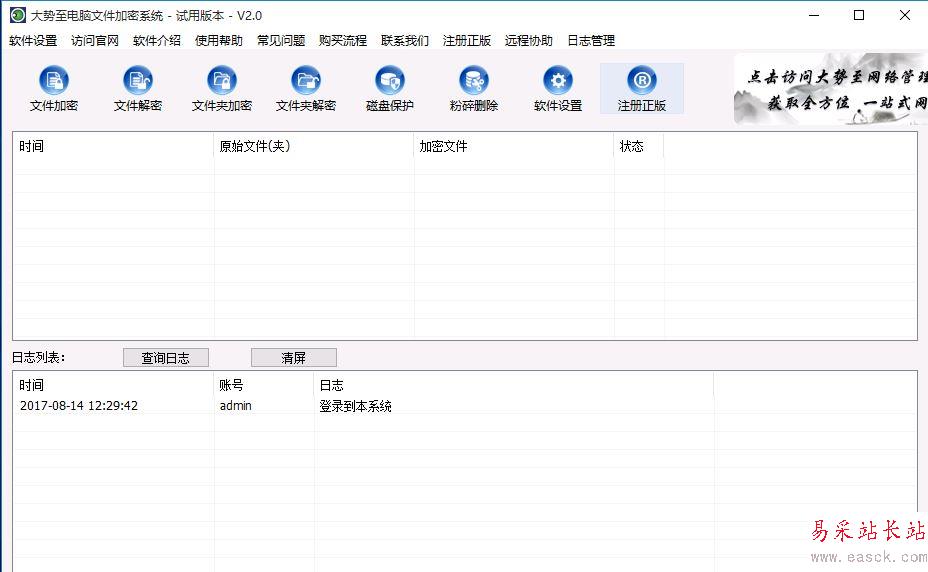This screenshot has height=572, width=928.
Task: Open the 软件设置 menu
Action: point(33,41)
